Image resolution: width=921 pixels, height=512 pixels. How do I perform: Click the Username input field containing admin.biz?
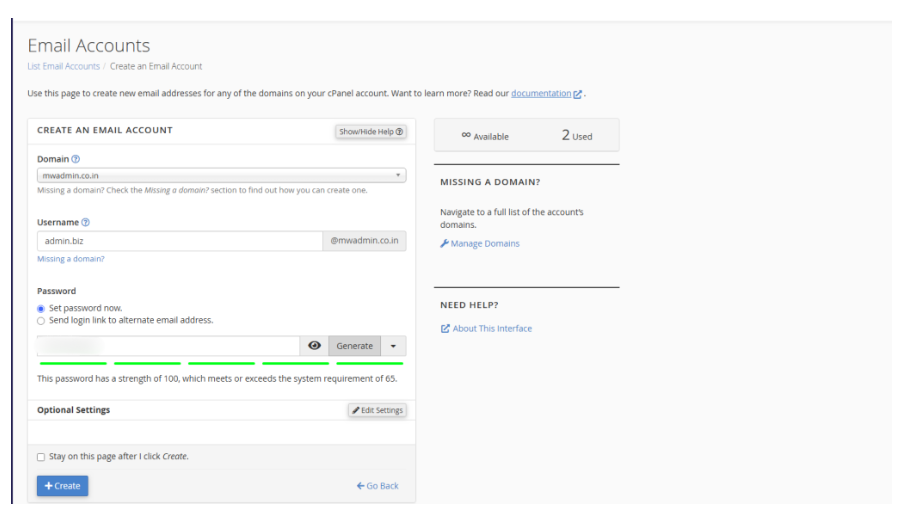tap(178, 241)
